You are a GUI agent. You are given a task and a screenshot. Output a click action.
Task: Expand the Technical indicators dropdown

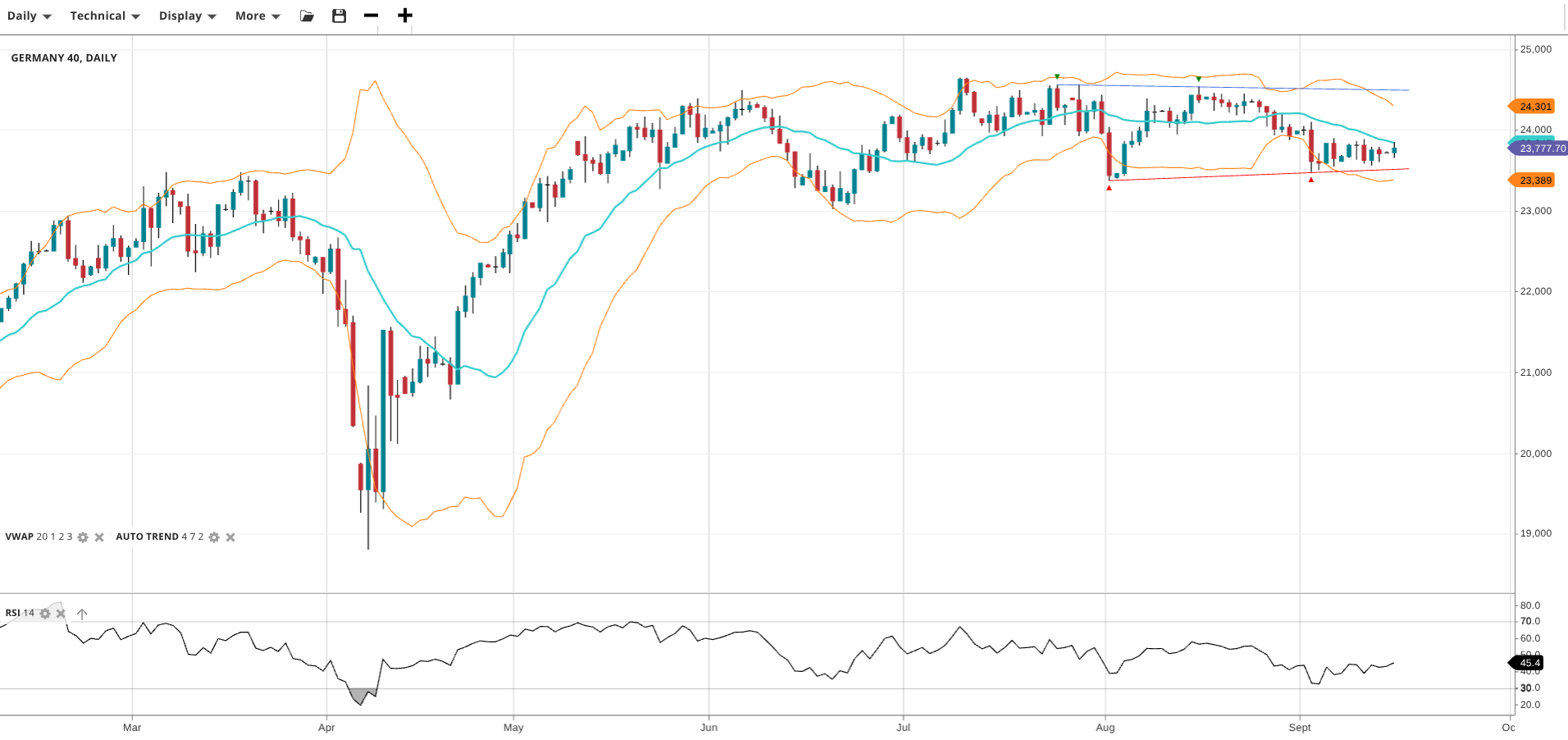(x=104, y=16)
